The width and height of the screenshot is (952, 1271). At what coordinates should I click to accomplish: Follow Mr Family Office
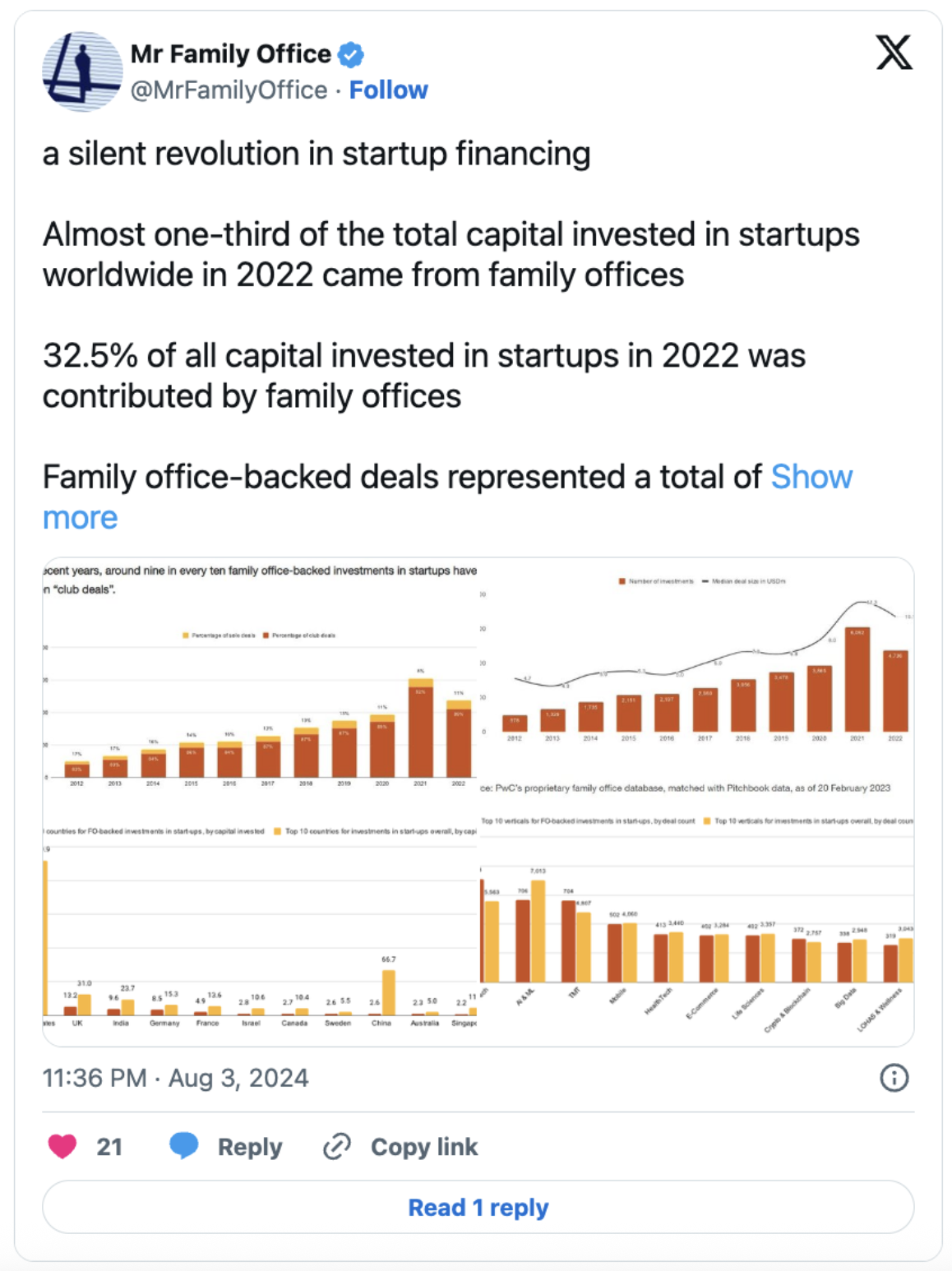coord(388,90)
